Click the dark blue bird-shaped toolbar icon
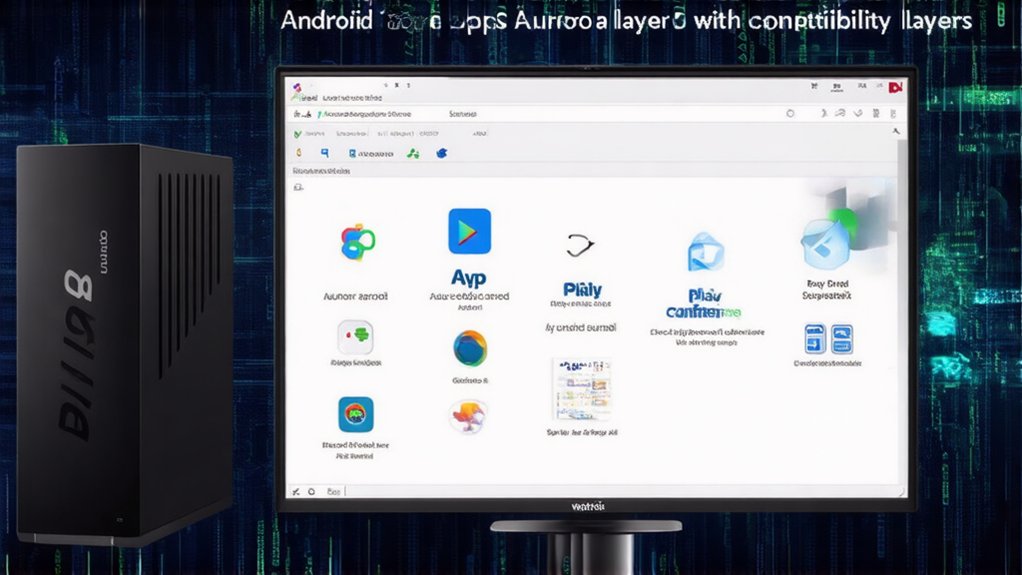Image resolution: width=1022 pixels, height=575 pixels. click(441, 153)
